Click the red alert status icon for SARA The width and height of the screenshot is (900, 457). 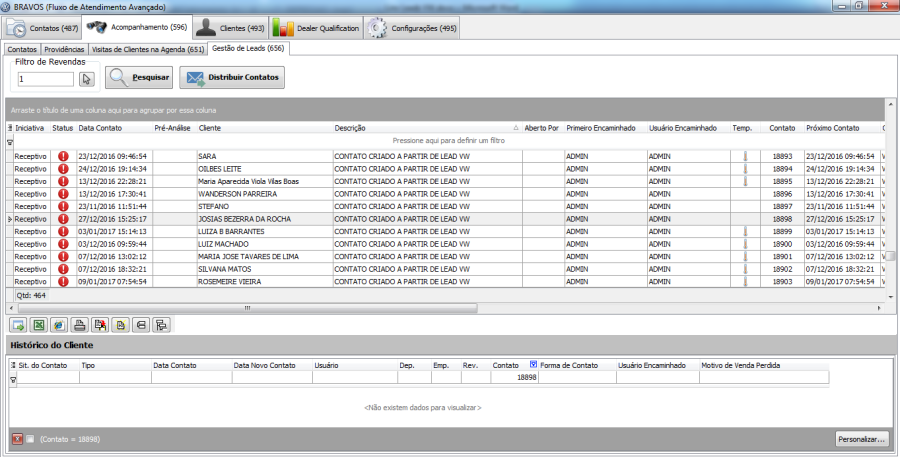pyautogui.click(x=63, y=156)
